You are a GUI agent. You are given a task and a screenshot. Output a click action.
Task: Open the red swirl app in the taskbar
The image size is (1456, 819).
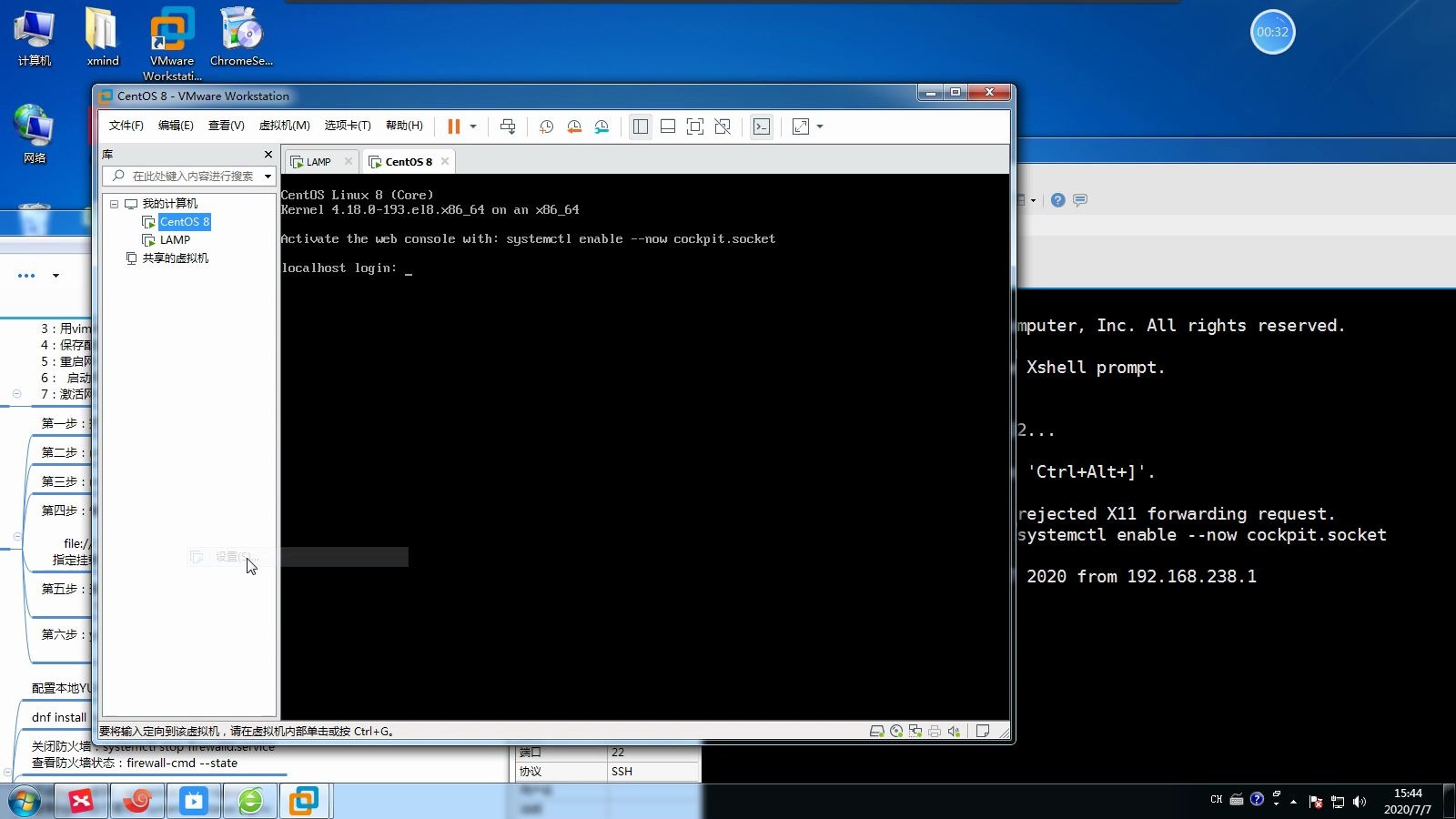point(137,801)
